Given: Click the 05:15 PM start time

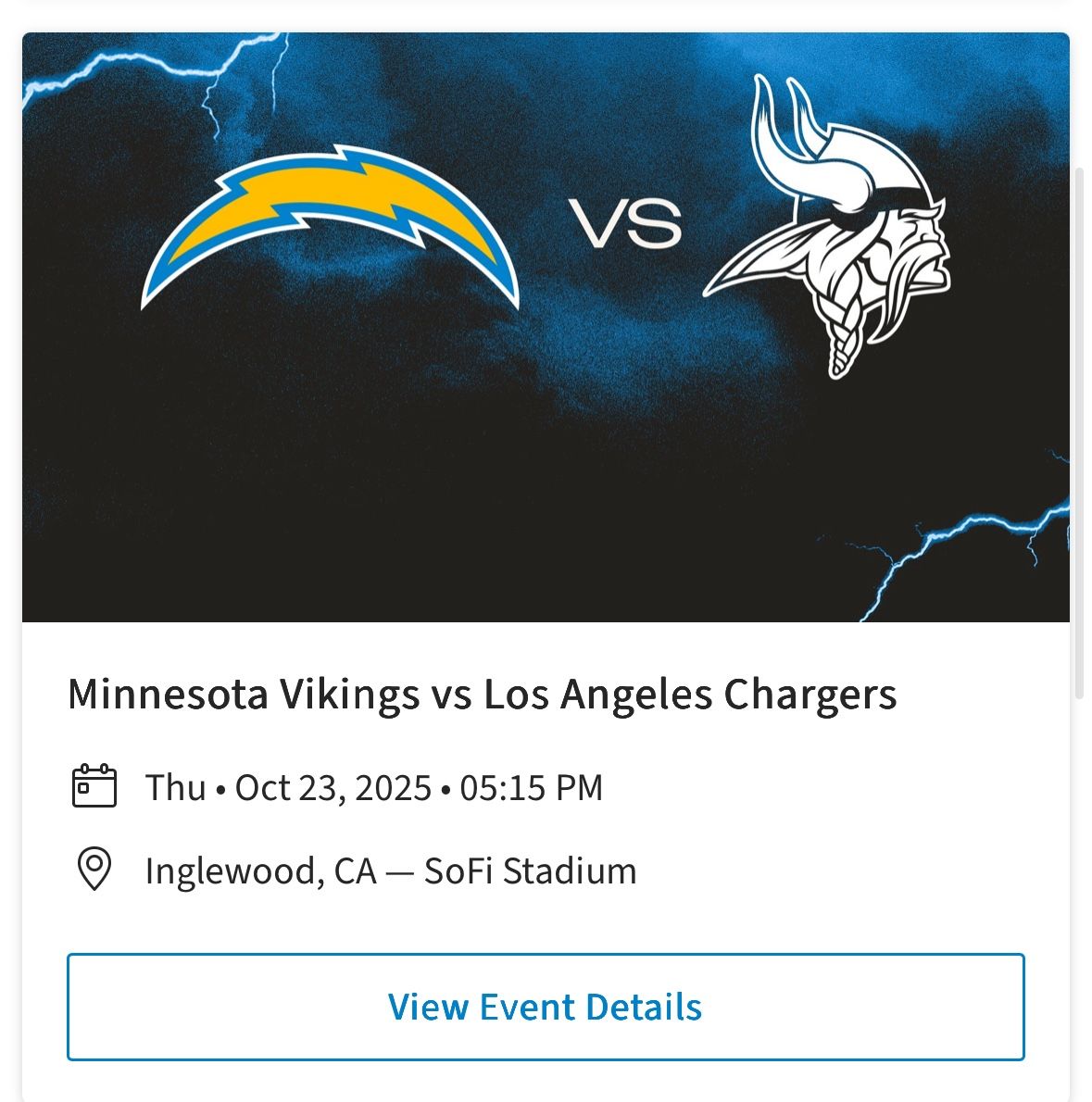Looking at the screenshot, I should pos(532,788).
